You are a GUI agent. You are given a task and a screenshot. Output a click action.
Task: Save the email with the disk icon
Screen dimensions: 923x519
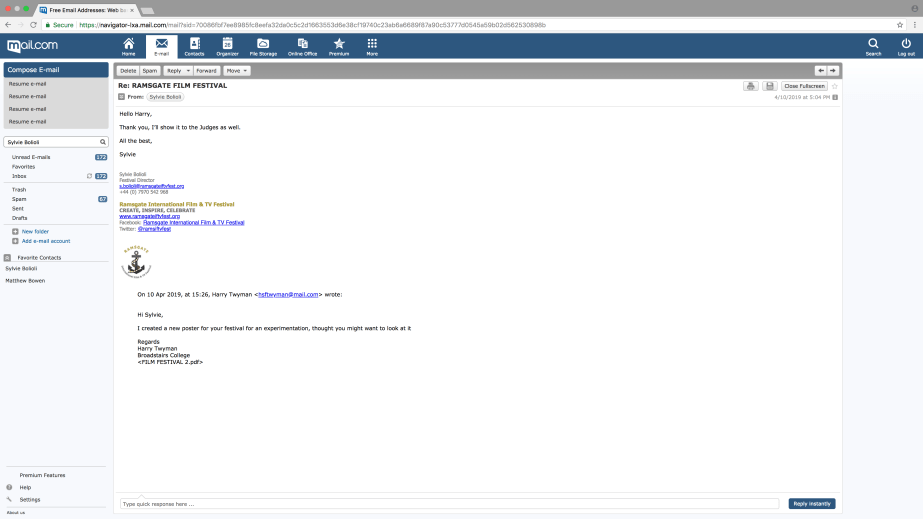tap(769, 86)
